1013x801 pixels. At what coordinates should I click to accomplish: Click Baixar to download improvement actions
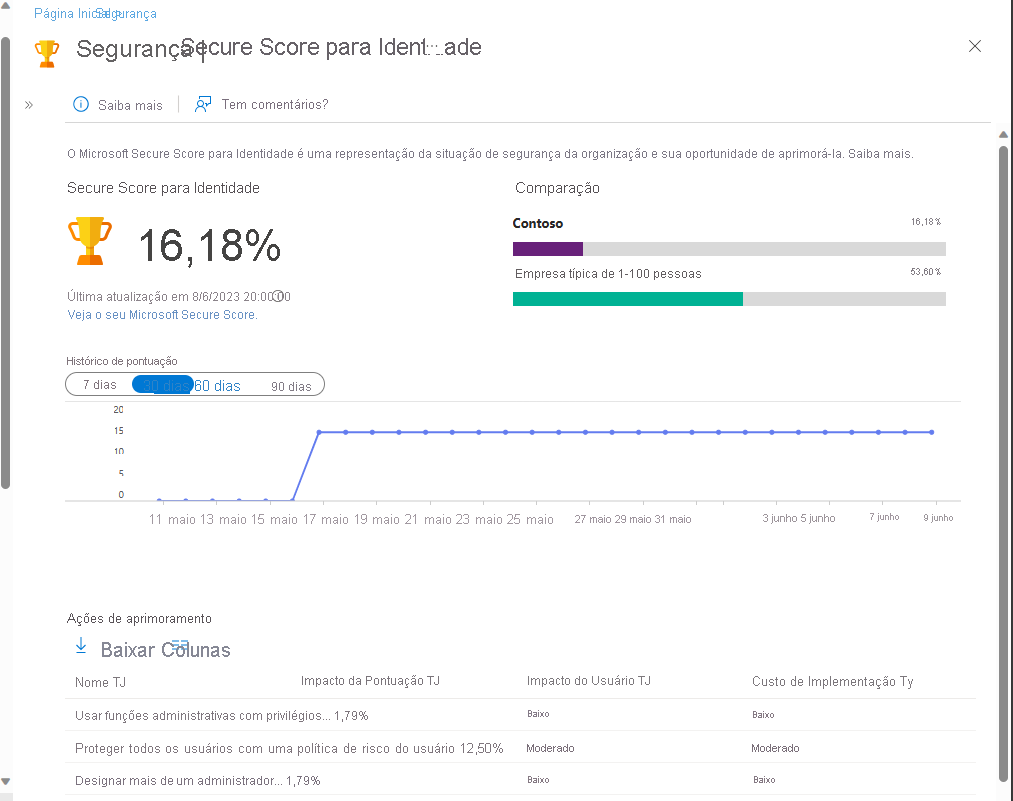127,650
